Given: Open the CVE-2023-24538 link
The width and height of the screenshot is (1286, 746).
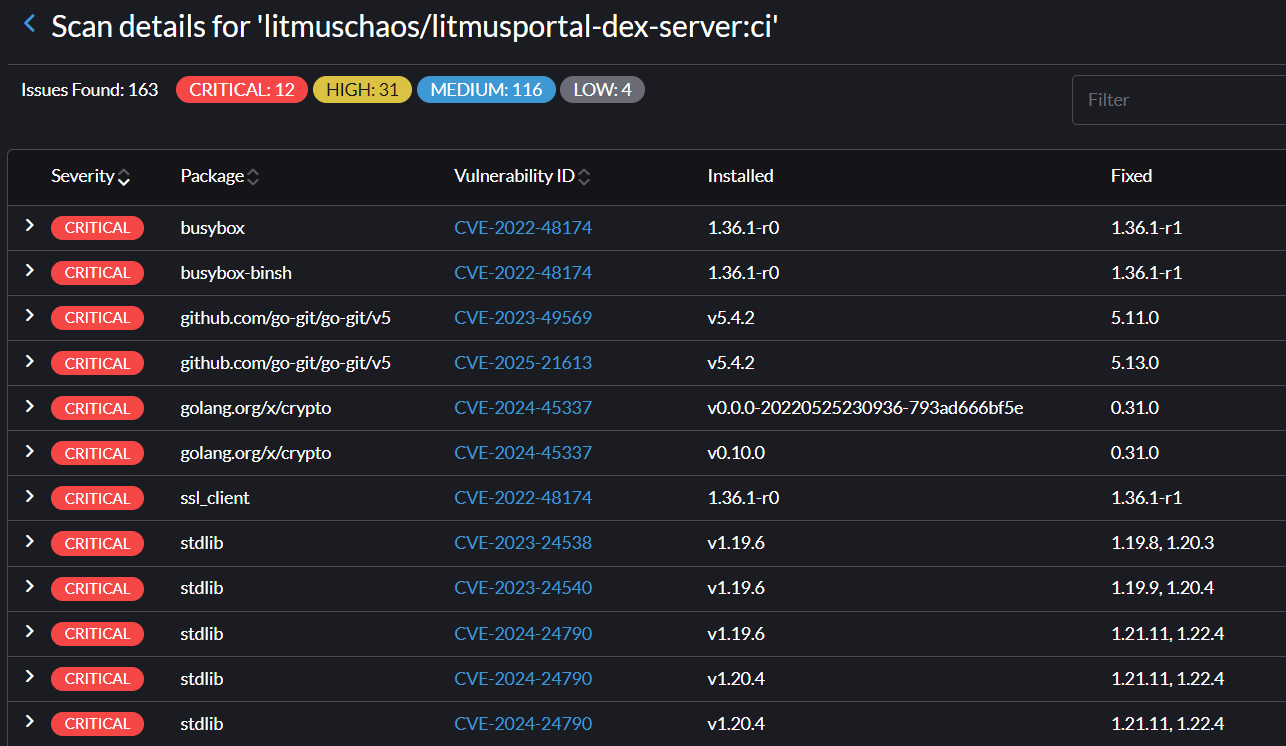Looking at the screenshot, I should (523, 543).
